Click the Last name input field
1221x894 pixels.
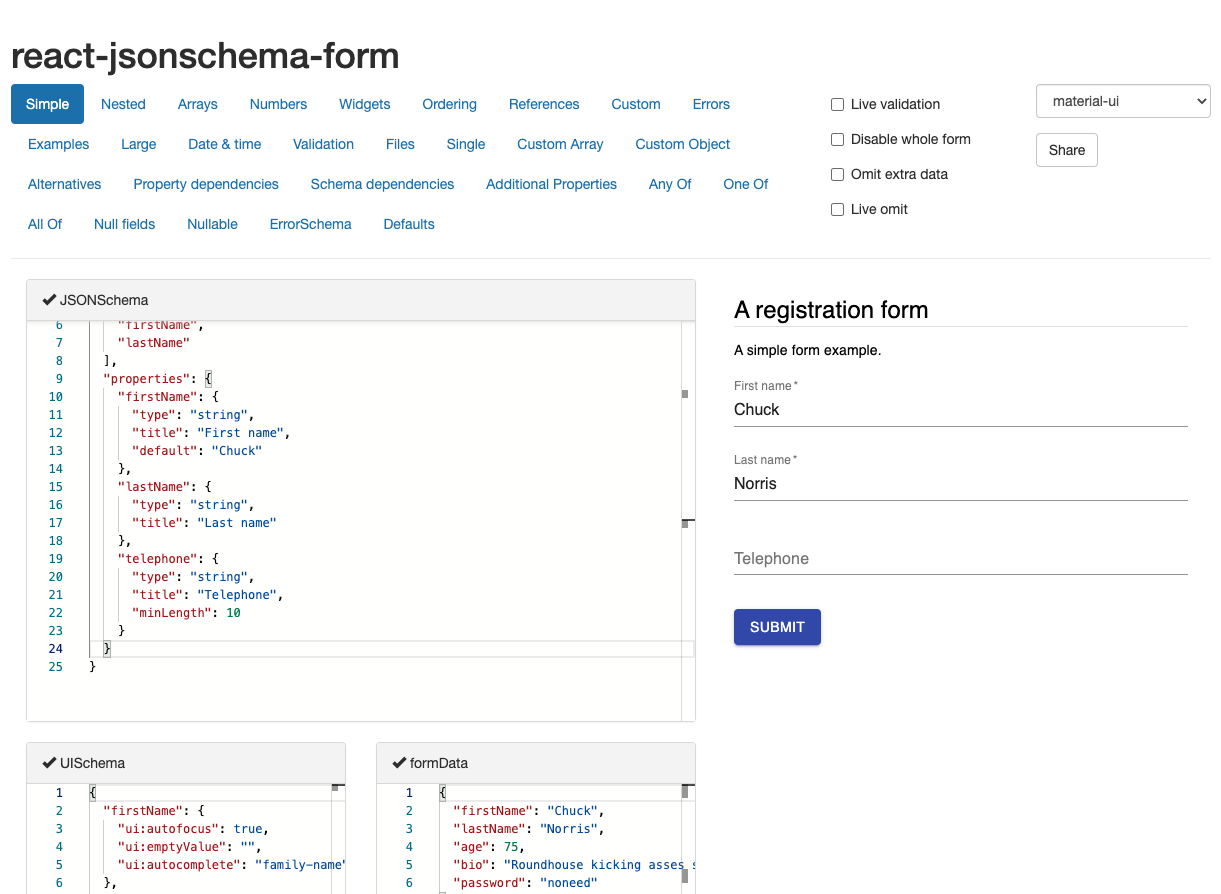960,483
